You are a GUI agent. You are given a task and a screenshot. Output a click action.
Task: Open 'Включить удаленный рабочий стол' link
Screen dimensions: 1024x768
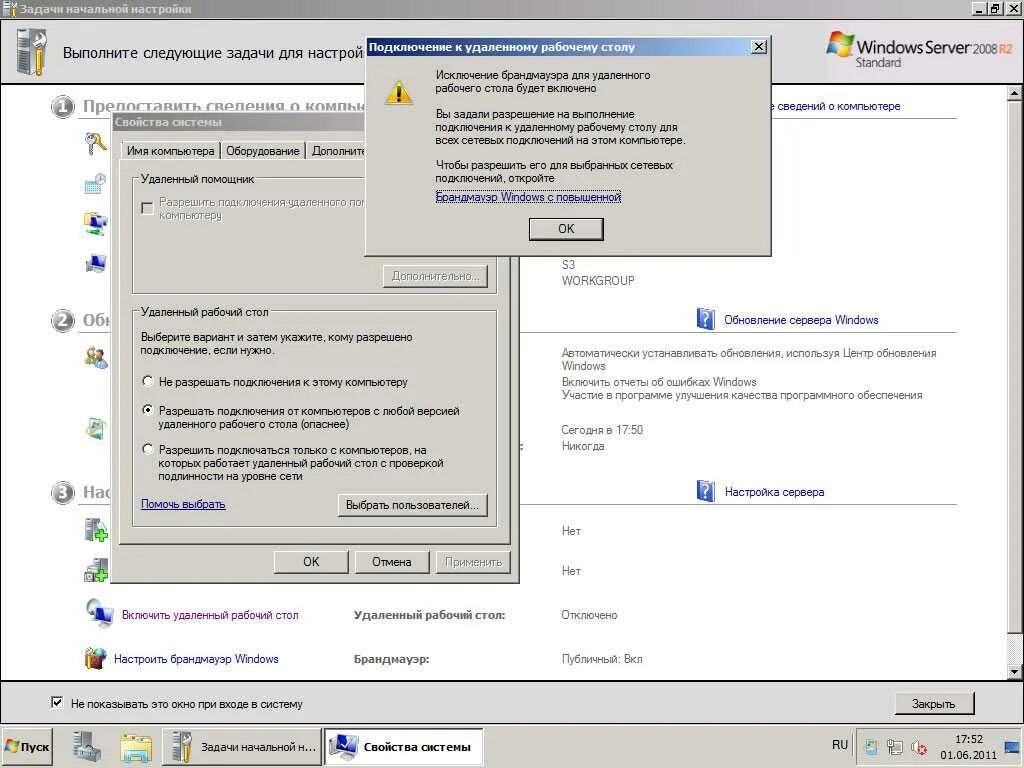210,615
